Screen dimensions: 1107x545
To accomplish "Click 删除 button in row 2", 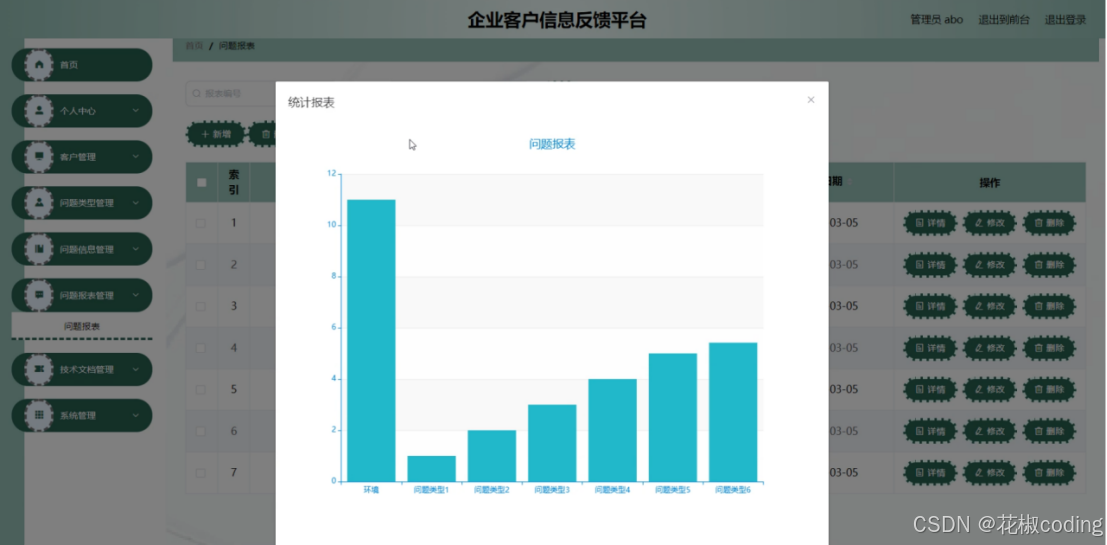I will click(x=1049, y=265).
